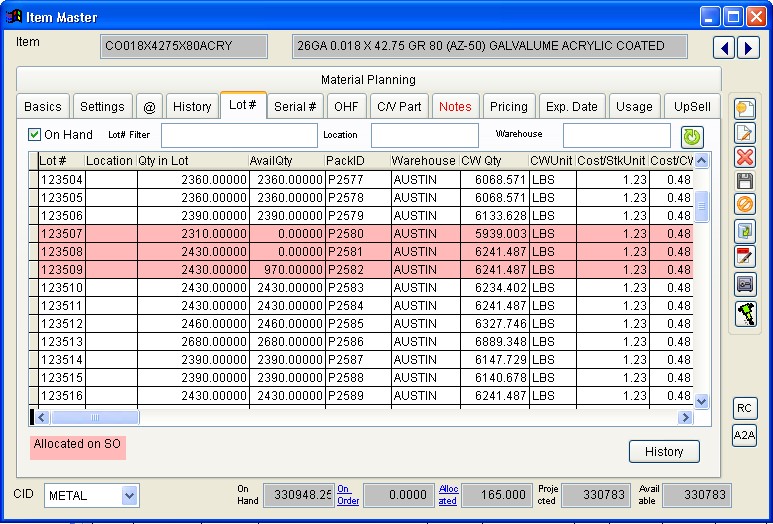Uncheck the On Hand checkbox
The image size is (773, 524).
(35, 135)
